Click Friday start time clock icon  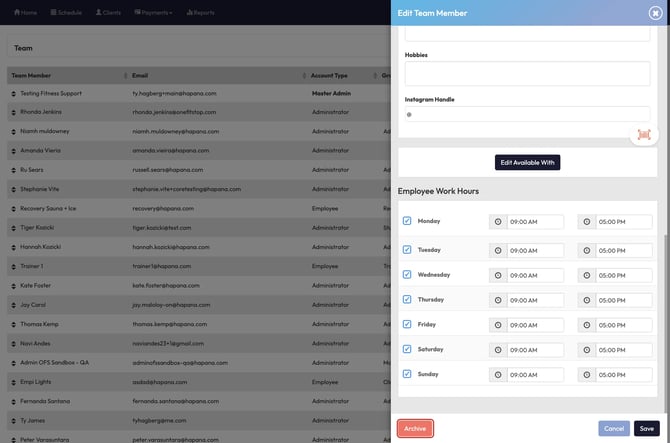498,325
